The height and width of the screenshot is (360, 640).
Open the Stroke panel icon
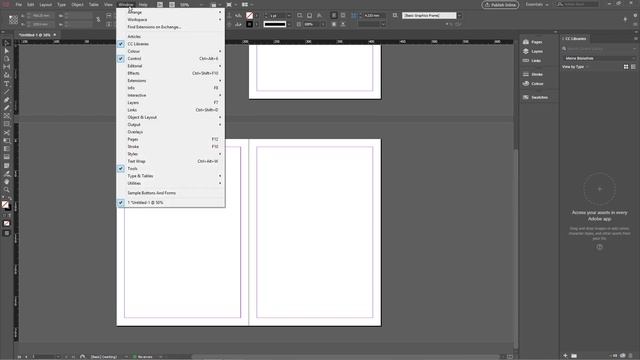526,74
